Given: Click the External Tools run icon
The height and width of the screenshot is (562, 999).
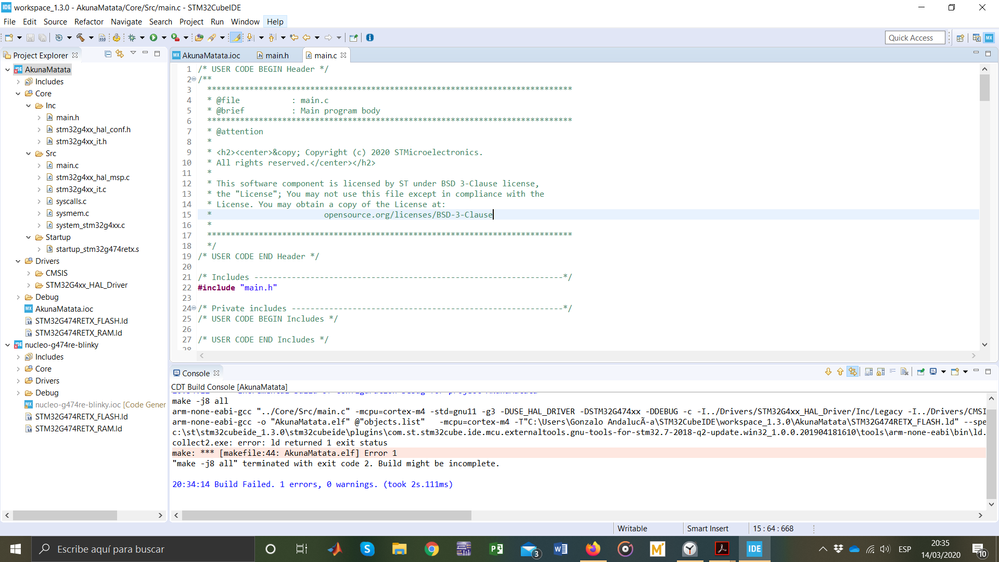Looking at the screenshot, I should [175, 38].
